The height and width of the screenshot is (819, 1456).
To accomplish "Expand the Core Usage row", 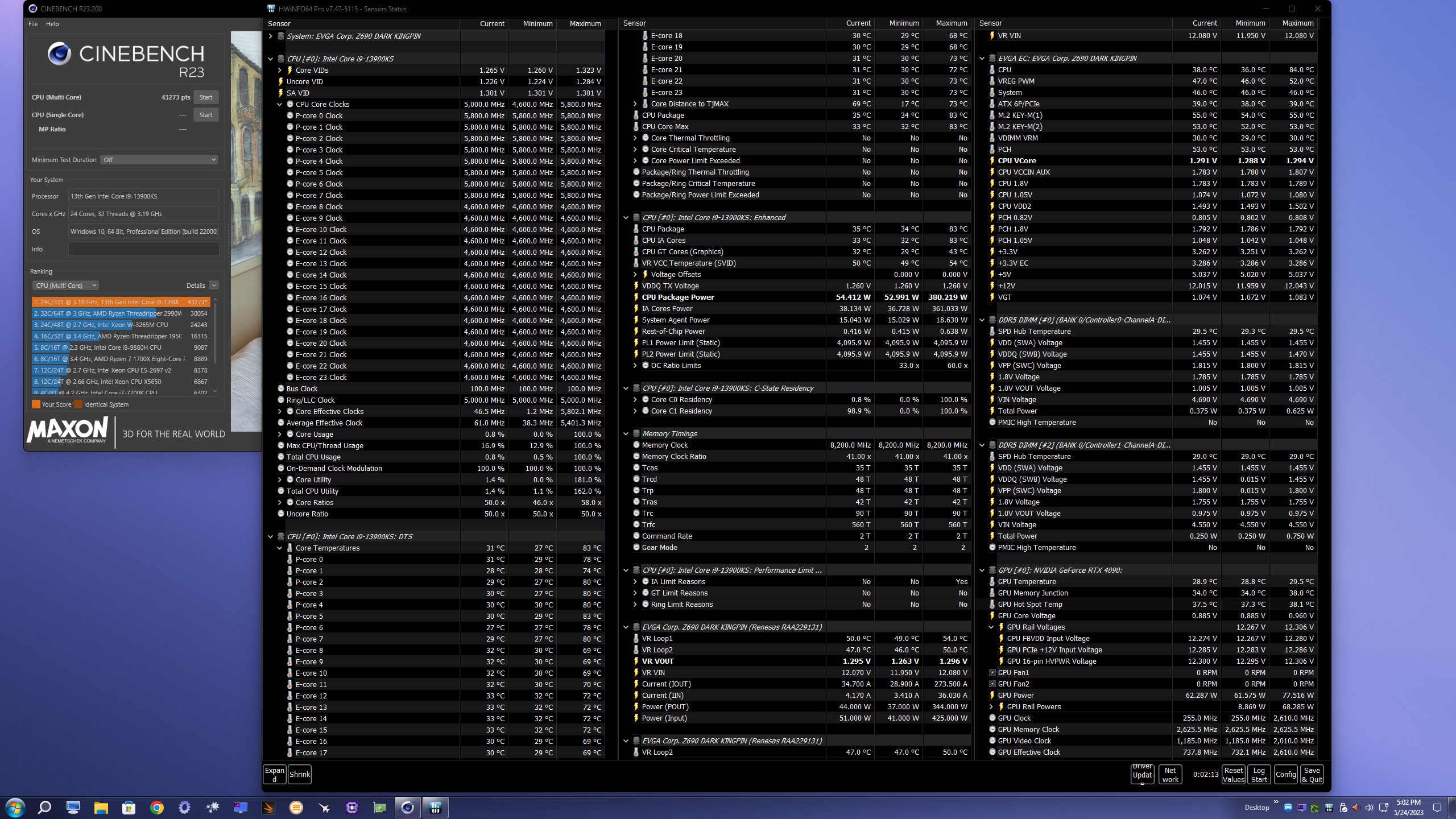I will pyautogui.click(x=280, y=435).
